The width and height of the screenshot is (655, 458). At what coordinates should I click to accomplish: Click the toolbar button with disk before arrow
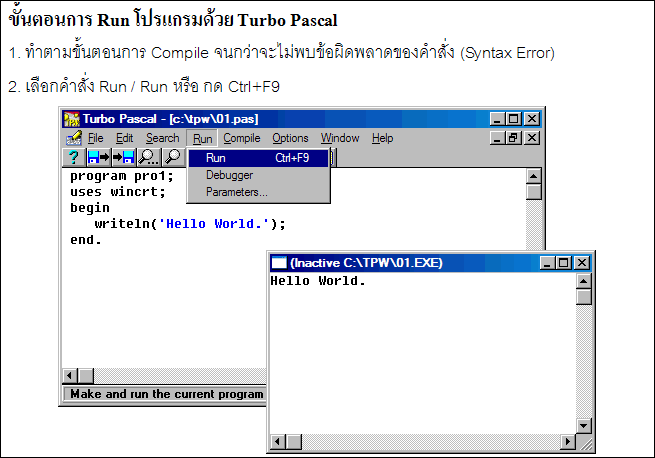pyautogui.click(x=99, y=157)
